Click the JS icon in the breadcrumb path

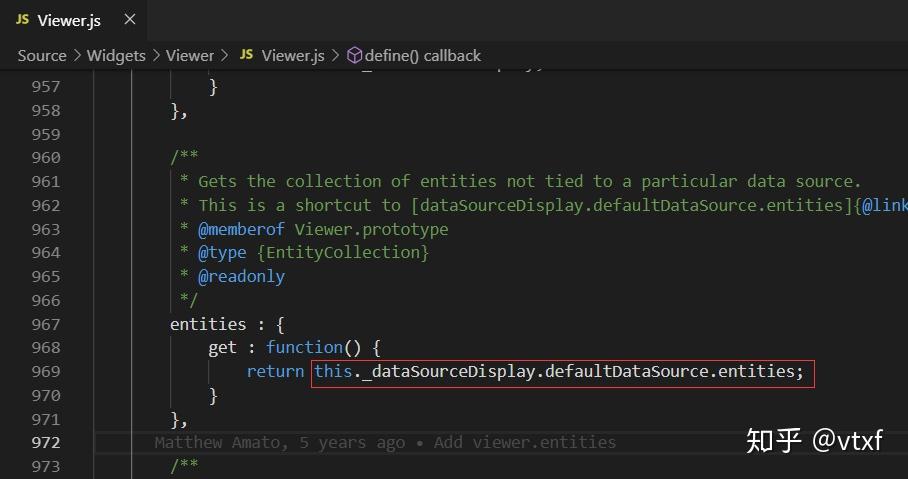[x=246, y=56]
